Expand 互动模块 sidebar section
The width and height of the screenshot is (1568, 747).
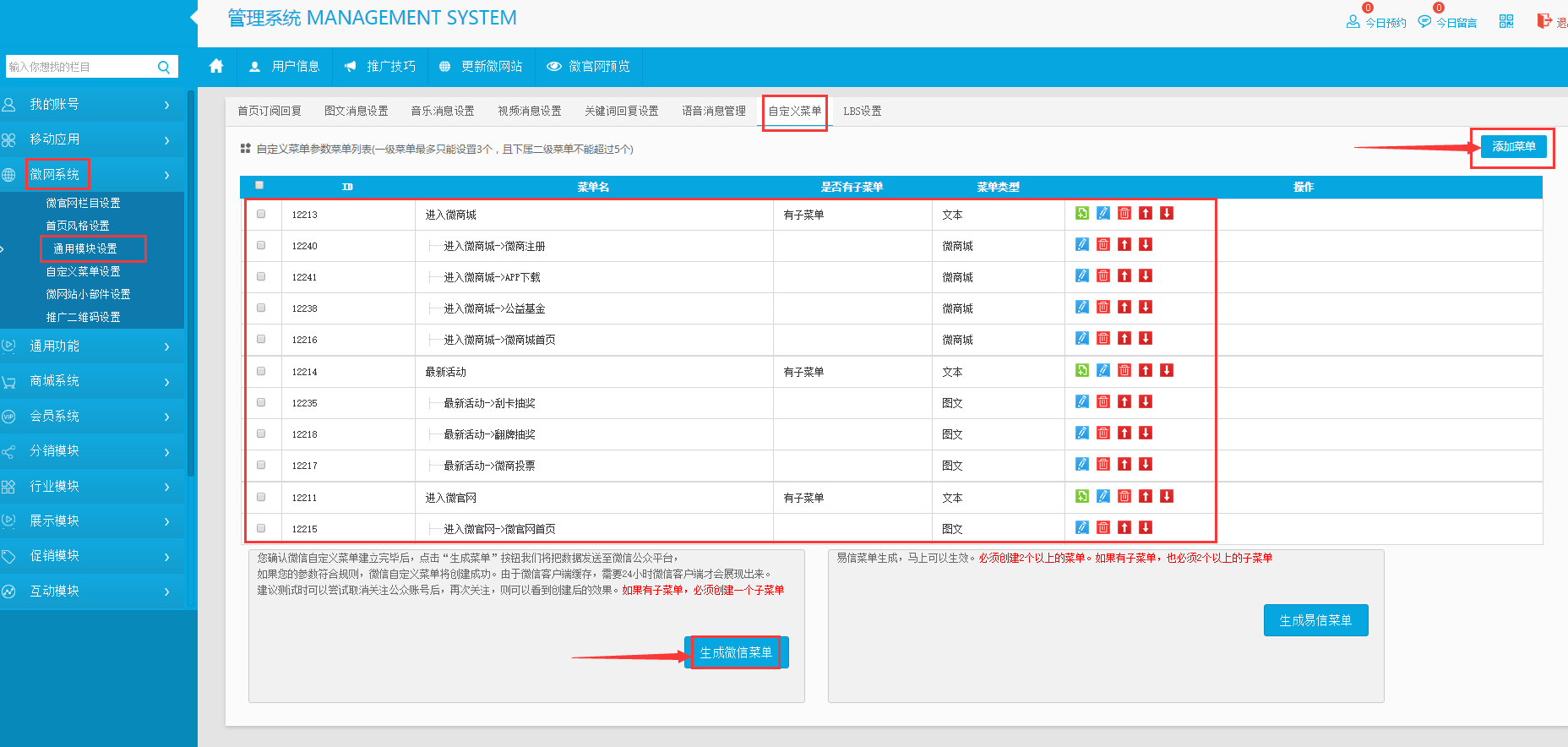(92, 591)
